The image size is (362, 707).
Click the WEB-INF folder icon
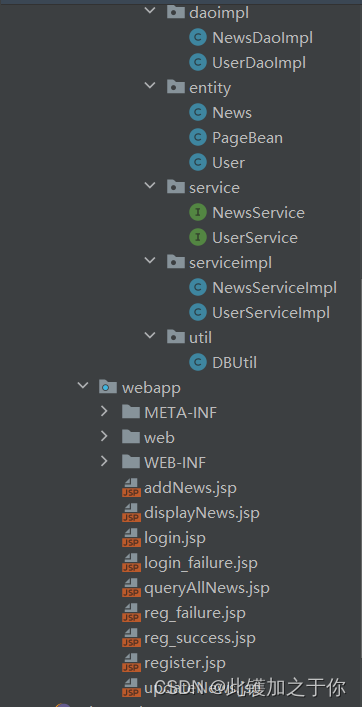pos(131,462)
